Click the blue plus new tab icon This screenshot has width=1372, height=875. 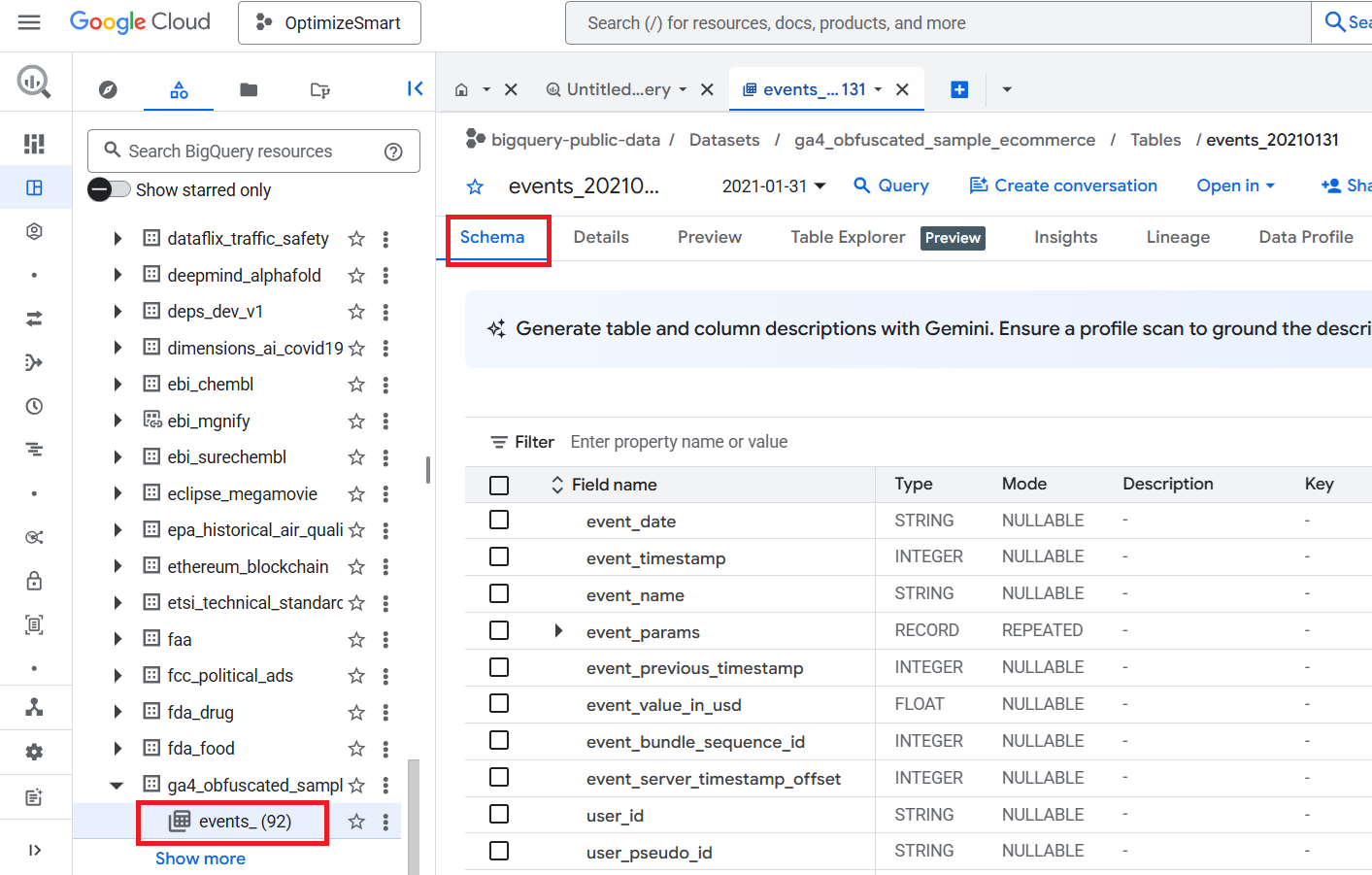click(x=959, y=89)
